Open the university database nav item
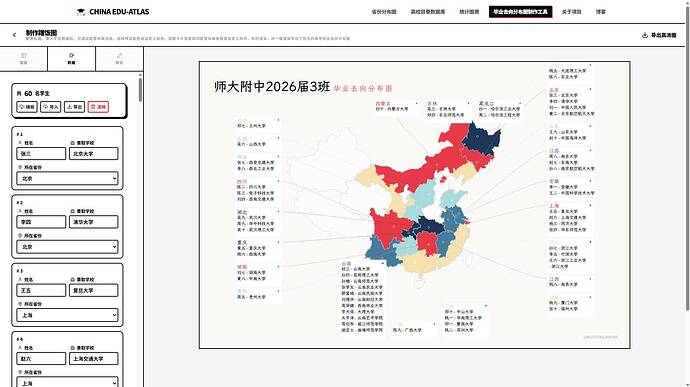The width and height of the screenshot is (690, 387). pyautogui.click(x=428, y=12)
